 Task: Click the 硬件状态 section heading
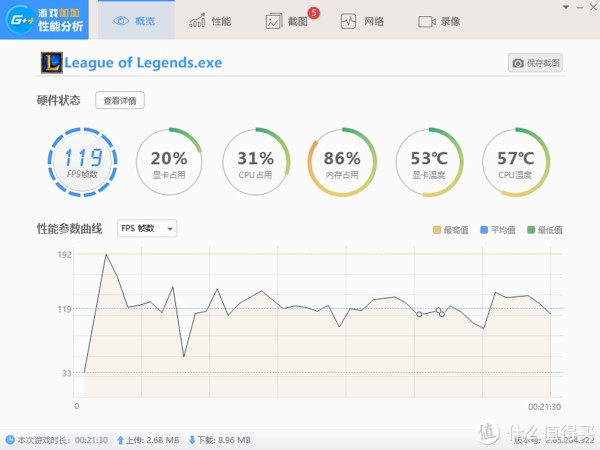59,100
